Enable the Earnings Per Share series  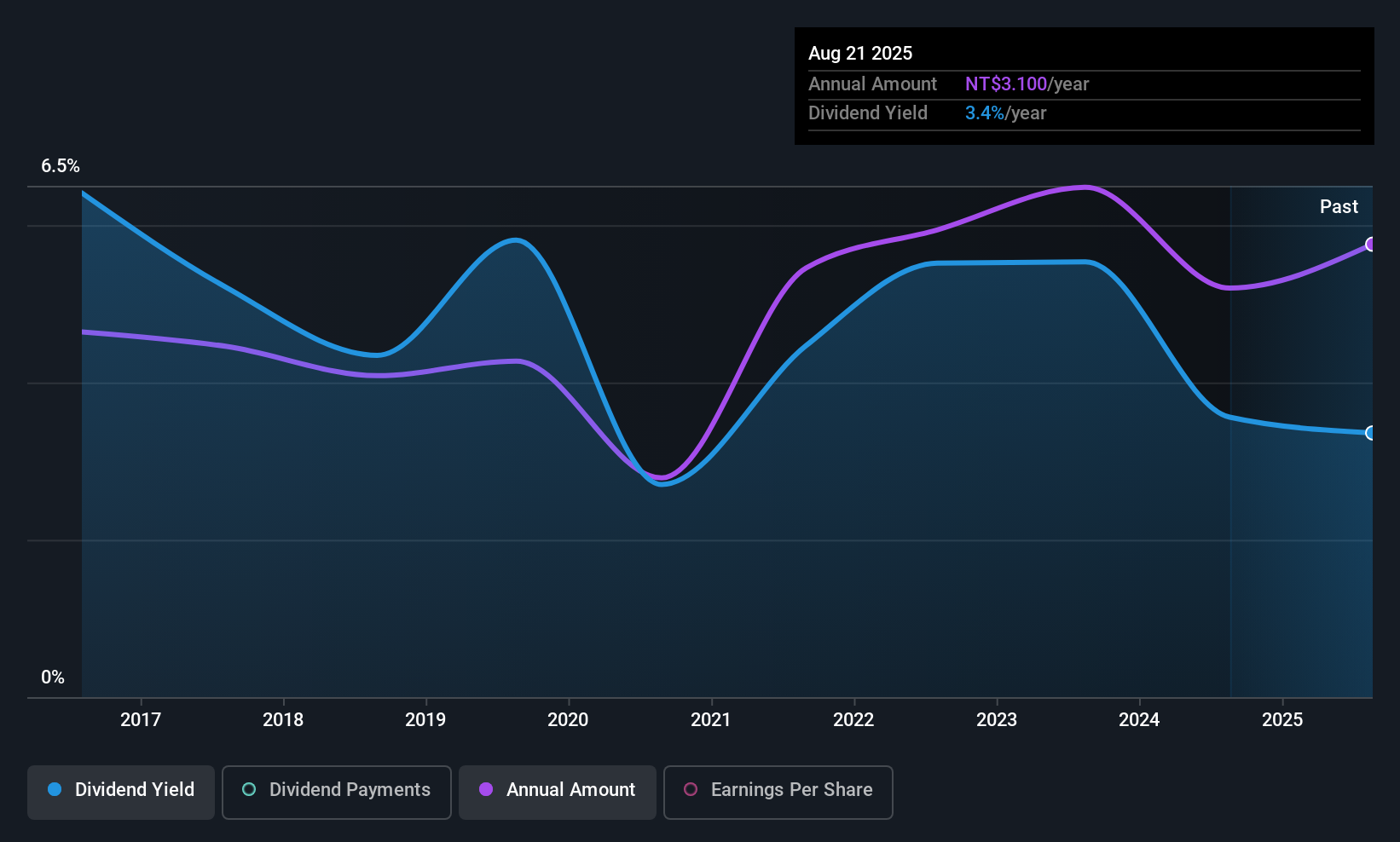[x=777, y=792]
